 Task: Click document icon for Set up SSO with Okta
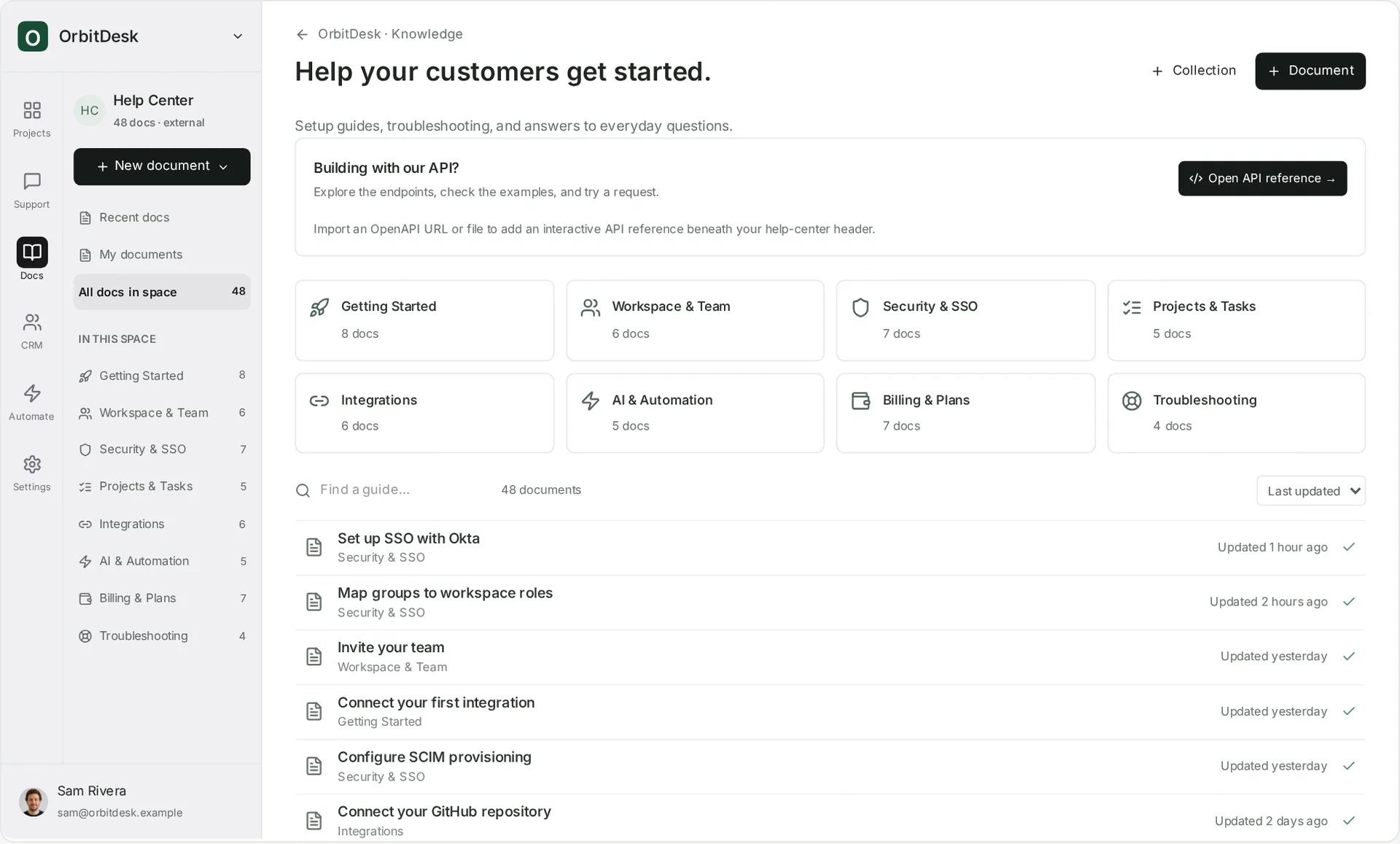[x=314, y=547]
